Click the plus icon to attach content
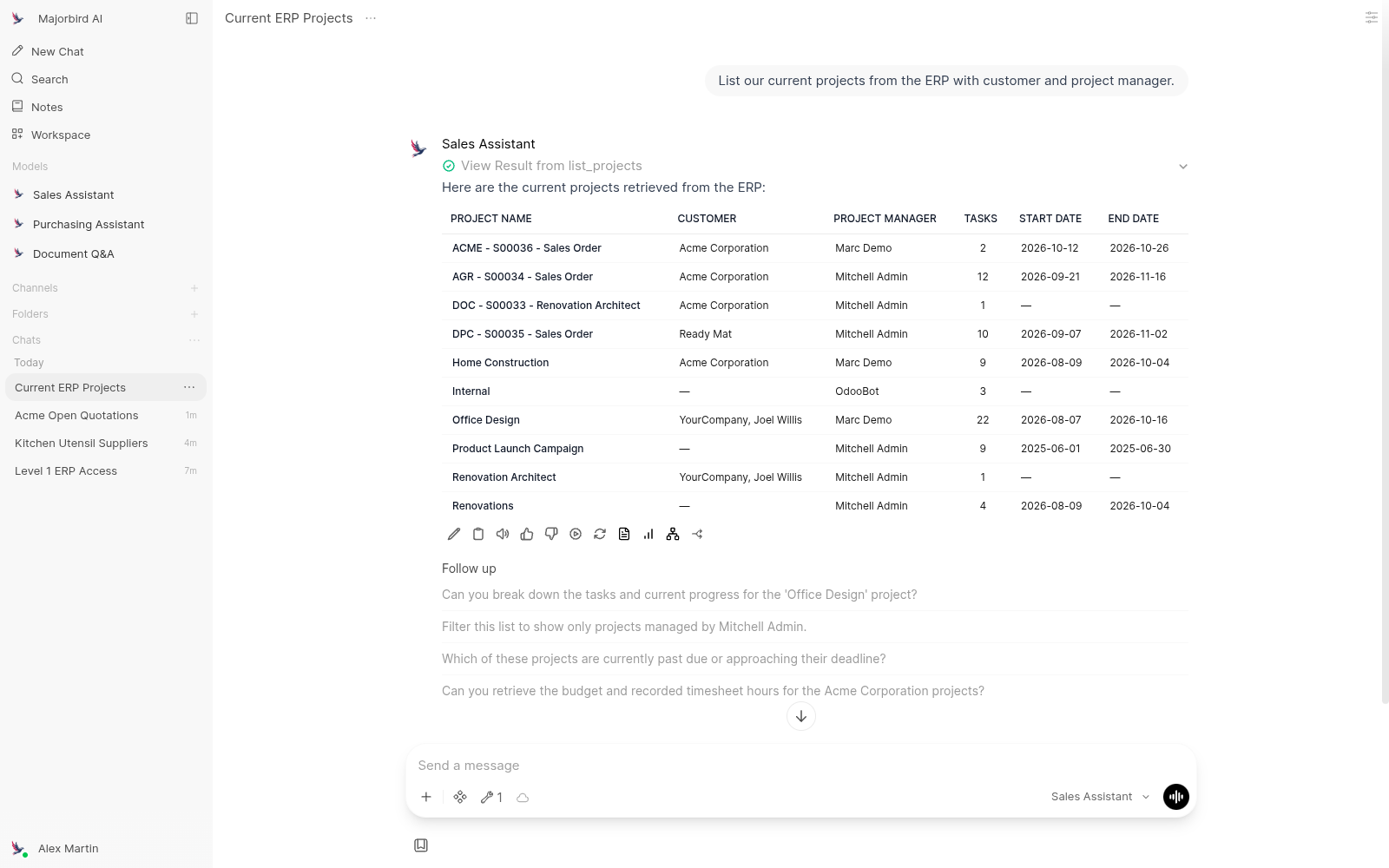Image resolution: width=1389 pixels, height=868 pixels. click(426, 797)
